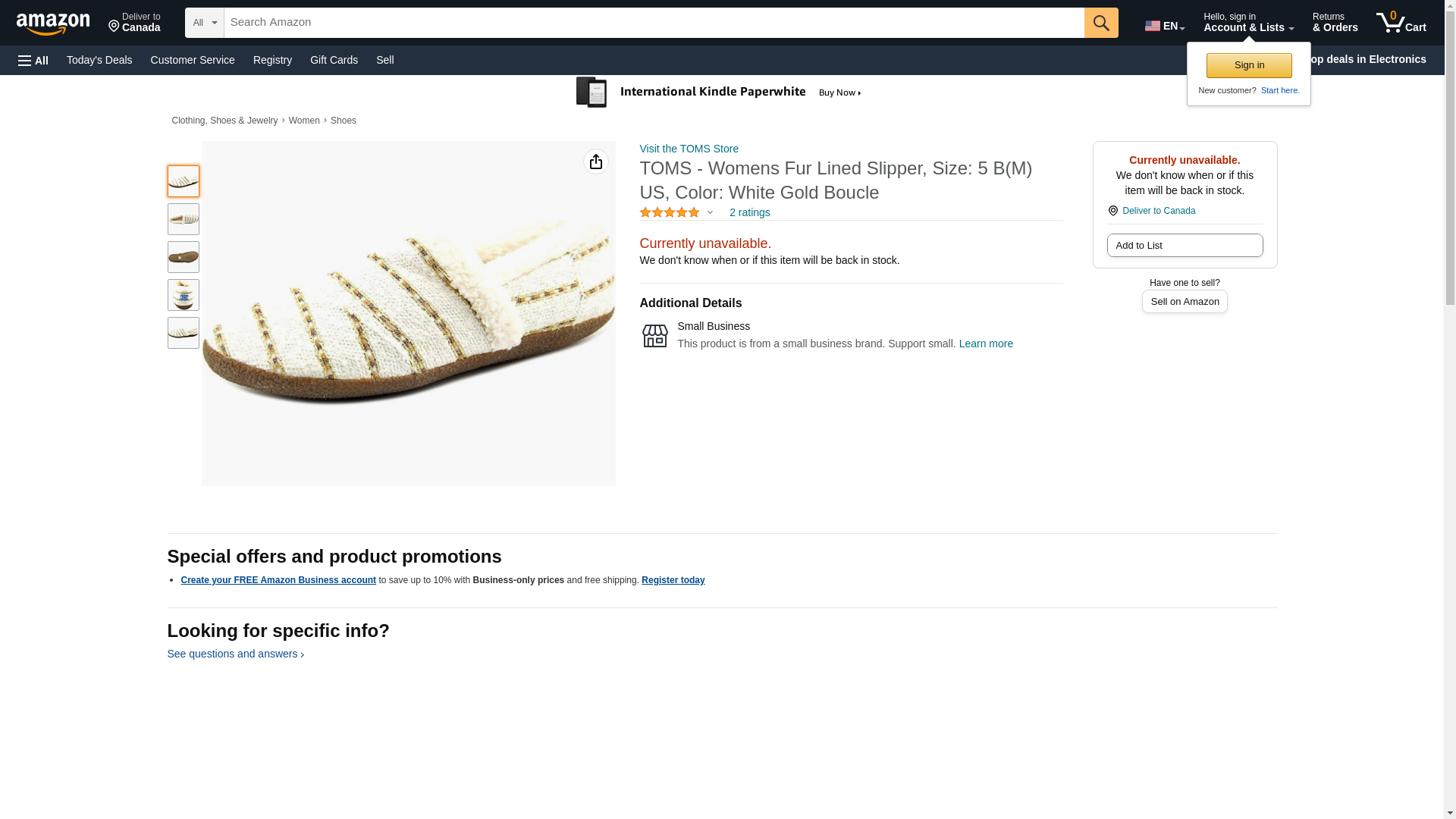Click the yellow Sign in button
Screen dimensions: 1456x819
(x=1249, y=65)
